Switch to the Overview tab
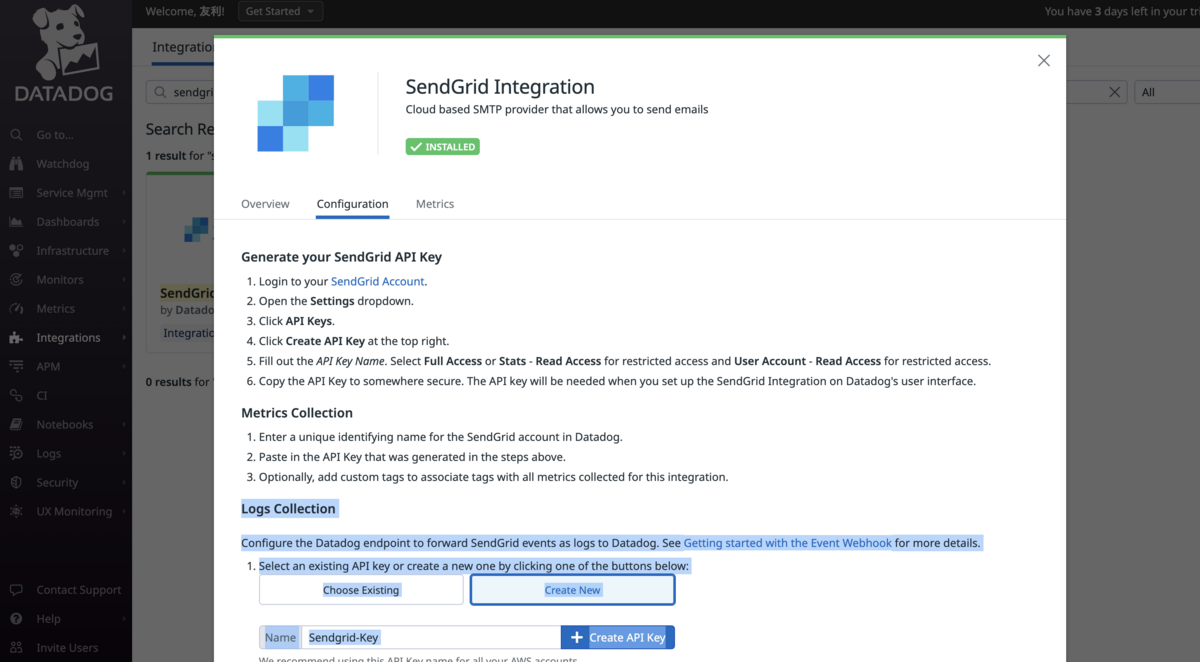Screen dimensions: 1200x662 (x=265, y=203)
